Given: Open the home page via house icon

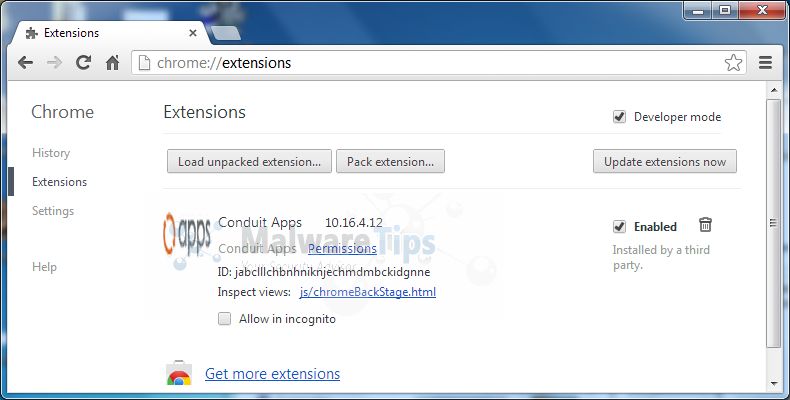Looking at the screenshot, I should [x=112, y=63].
